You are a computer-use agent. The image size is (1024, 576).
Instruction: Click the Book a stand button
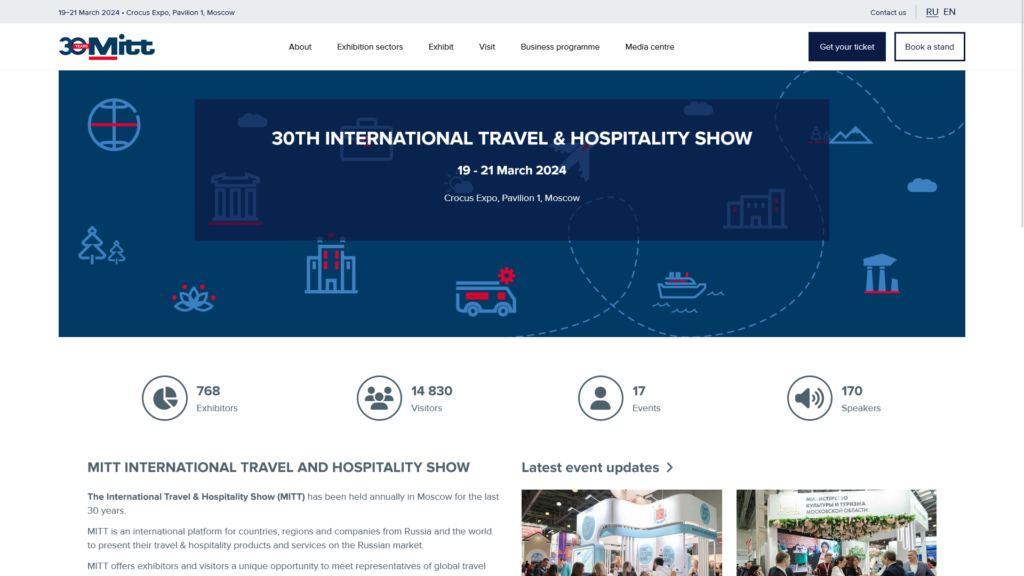[929, 47]
